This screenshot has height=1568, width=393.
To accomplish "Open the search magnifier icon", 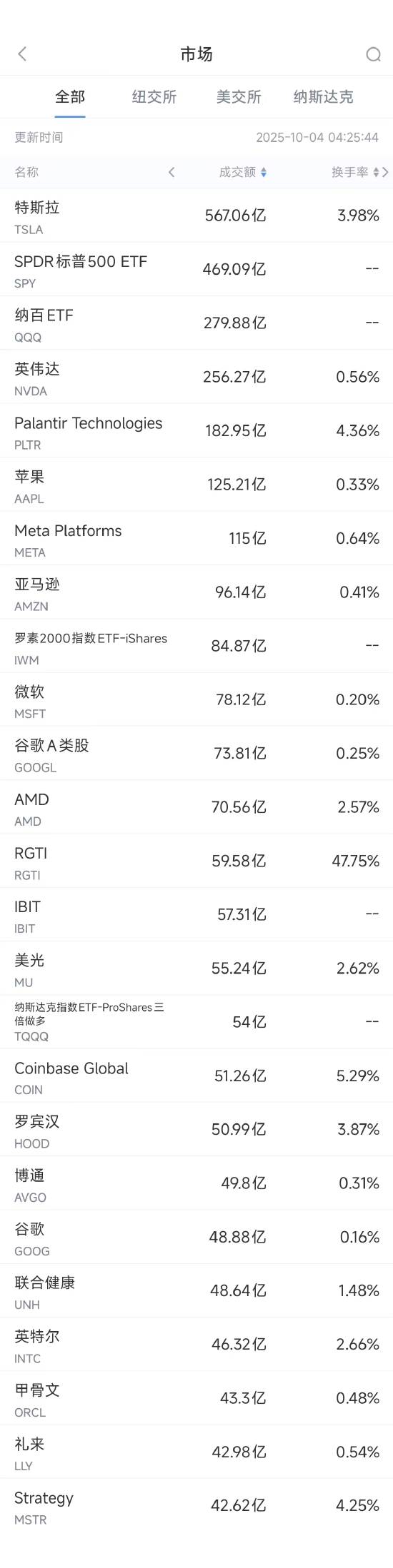I will pos(373,54).
